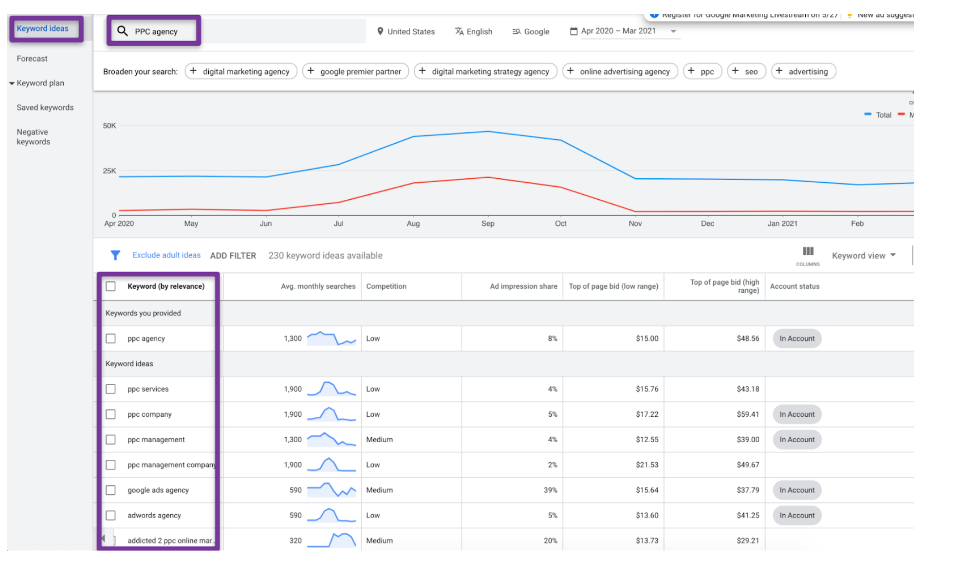Click the search magnifier icon
This screenshot has height=567, width=967.
pyautogui.click(x=122, y=31)
